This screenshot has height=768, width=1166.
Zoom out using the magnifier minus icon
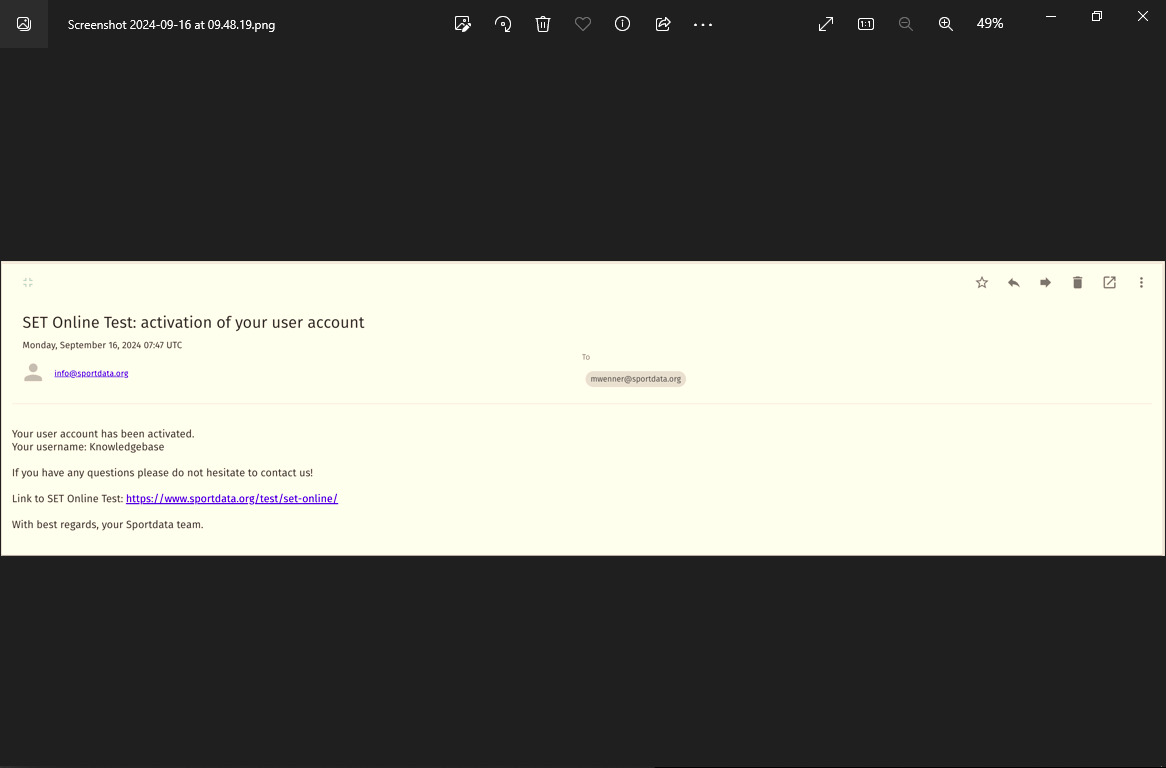point(906,24)
